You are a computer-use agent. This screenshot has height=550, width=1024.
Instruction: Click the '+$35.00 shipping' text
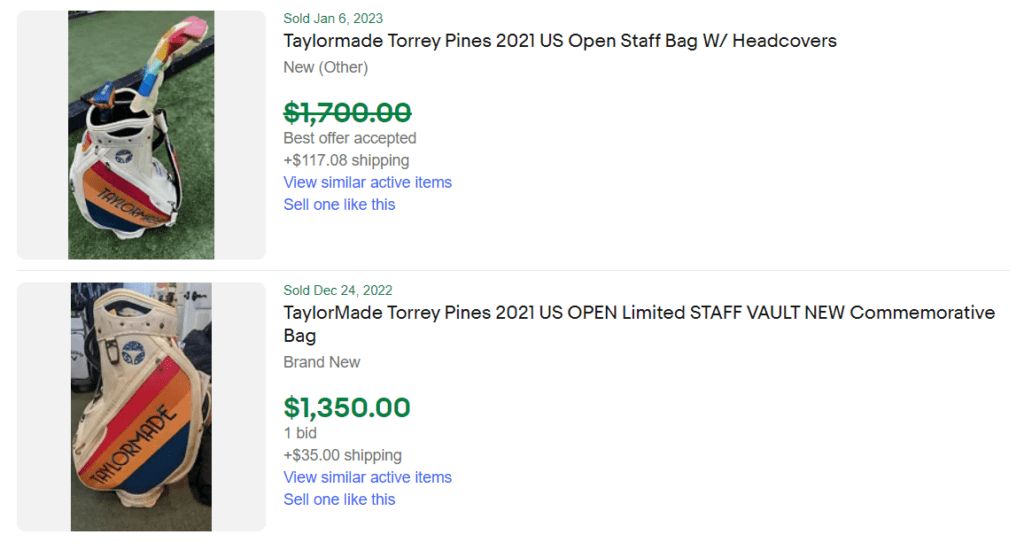(342, 455)
